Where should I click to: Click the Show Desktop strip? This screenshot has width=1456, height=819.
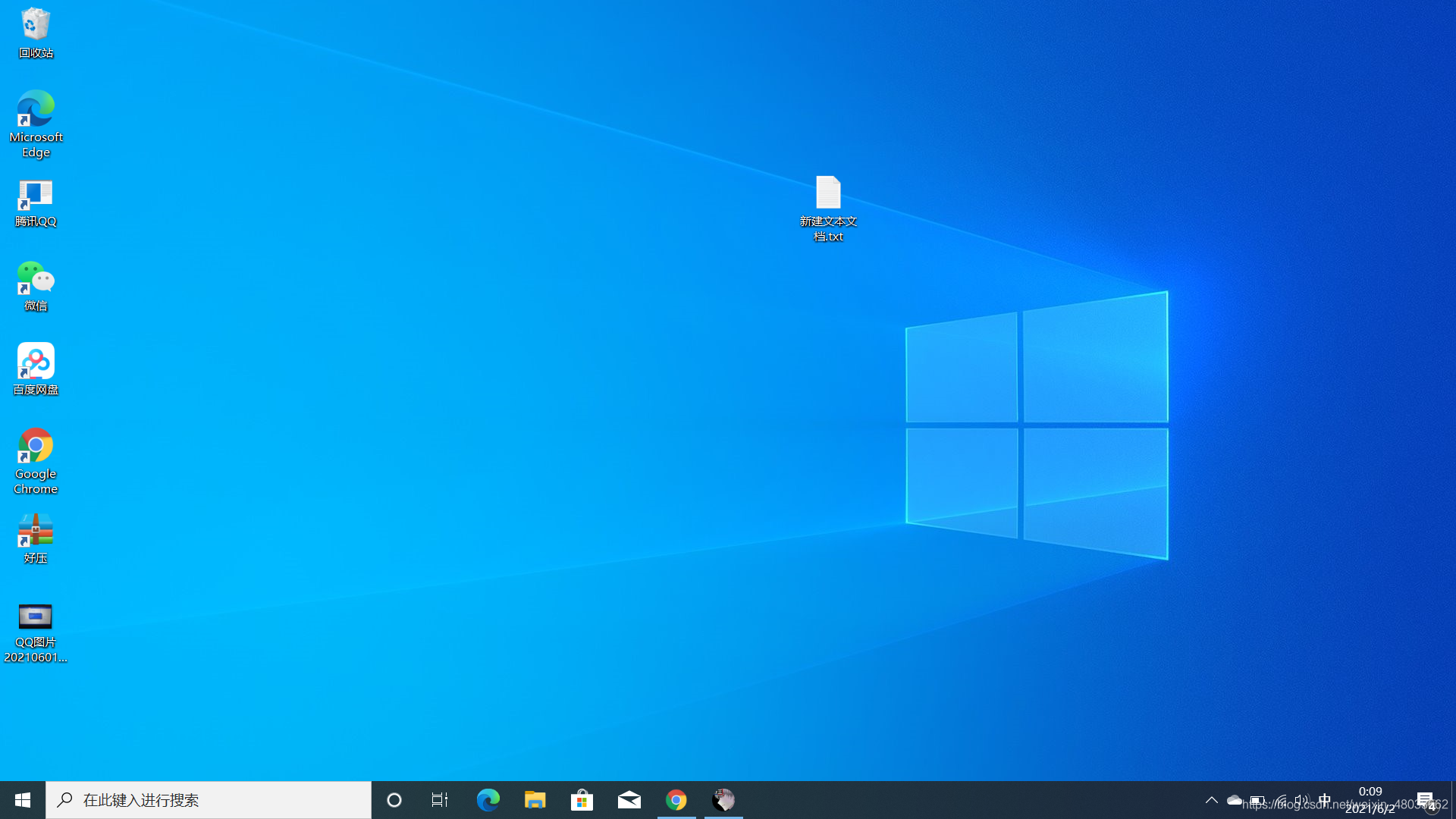(x=1453, y=800)
